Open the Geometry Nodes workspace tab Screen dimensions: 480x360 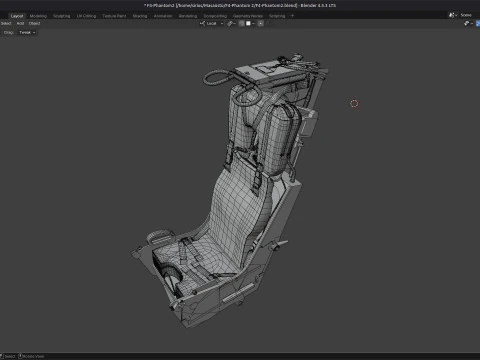pyautogui.click(x=248, y=16)
